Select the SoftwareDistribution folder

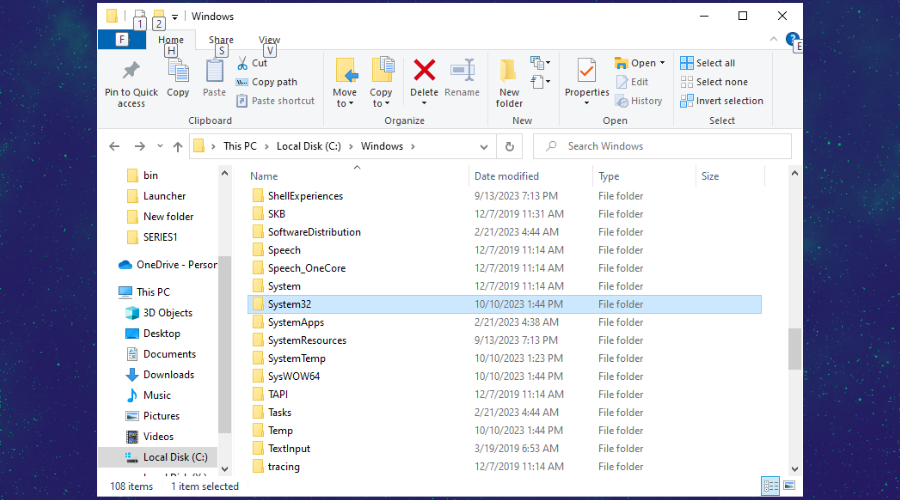(x=505, y=232)
